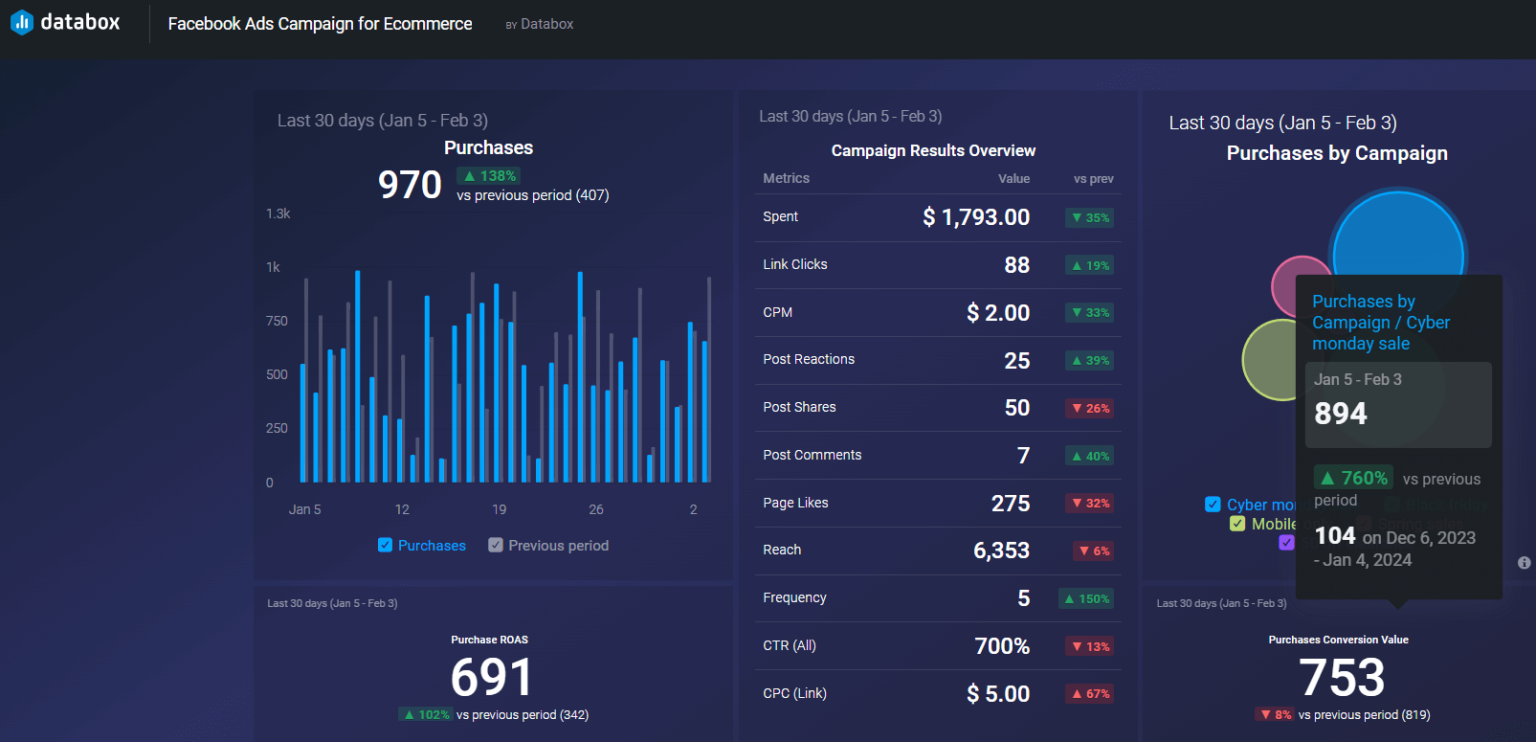Click the tallest bar in the Purchases chart

click(x=357, y=380)
